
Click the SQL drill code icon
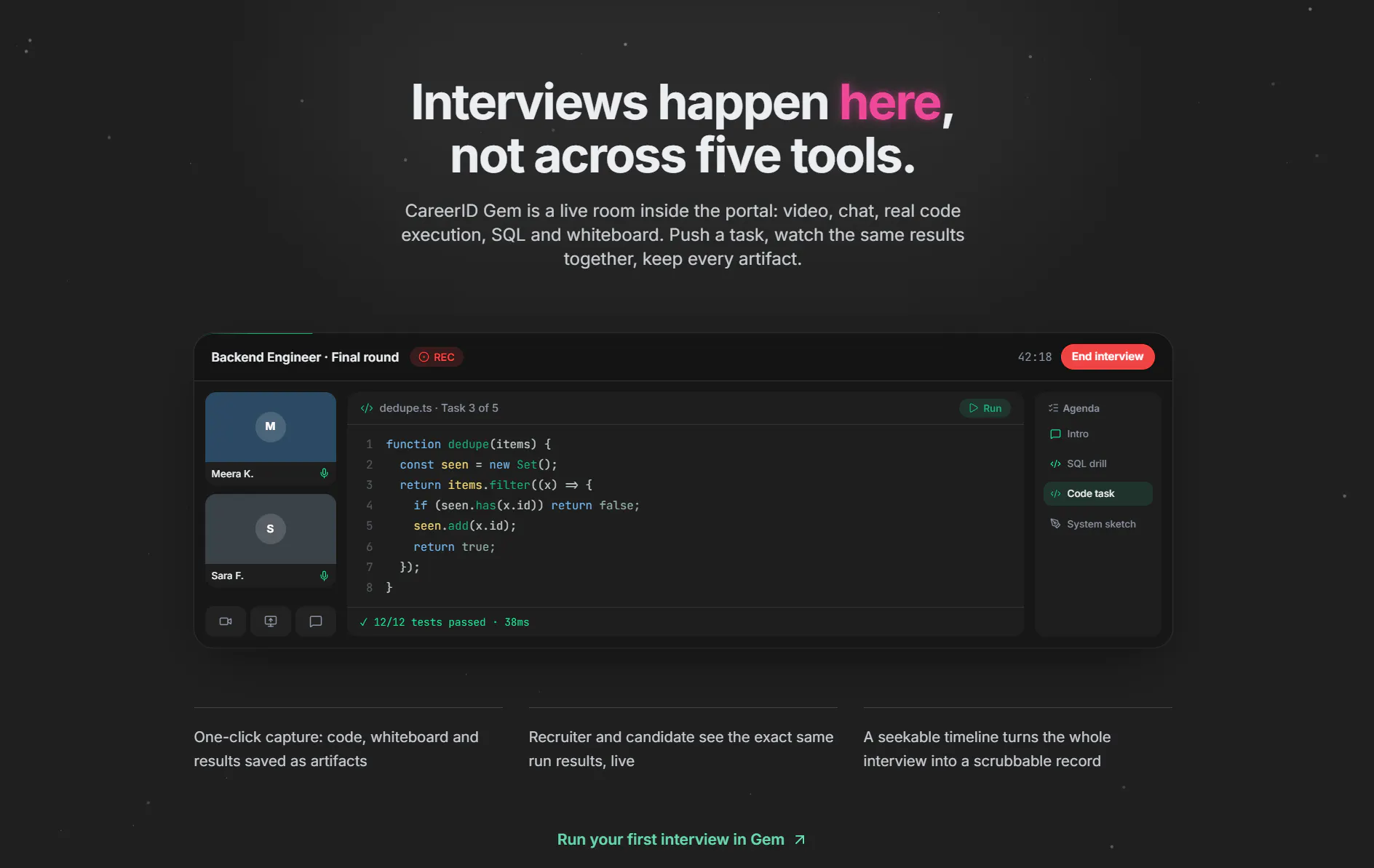tap(1055, 463)
